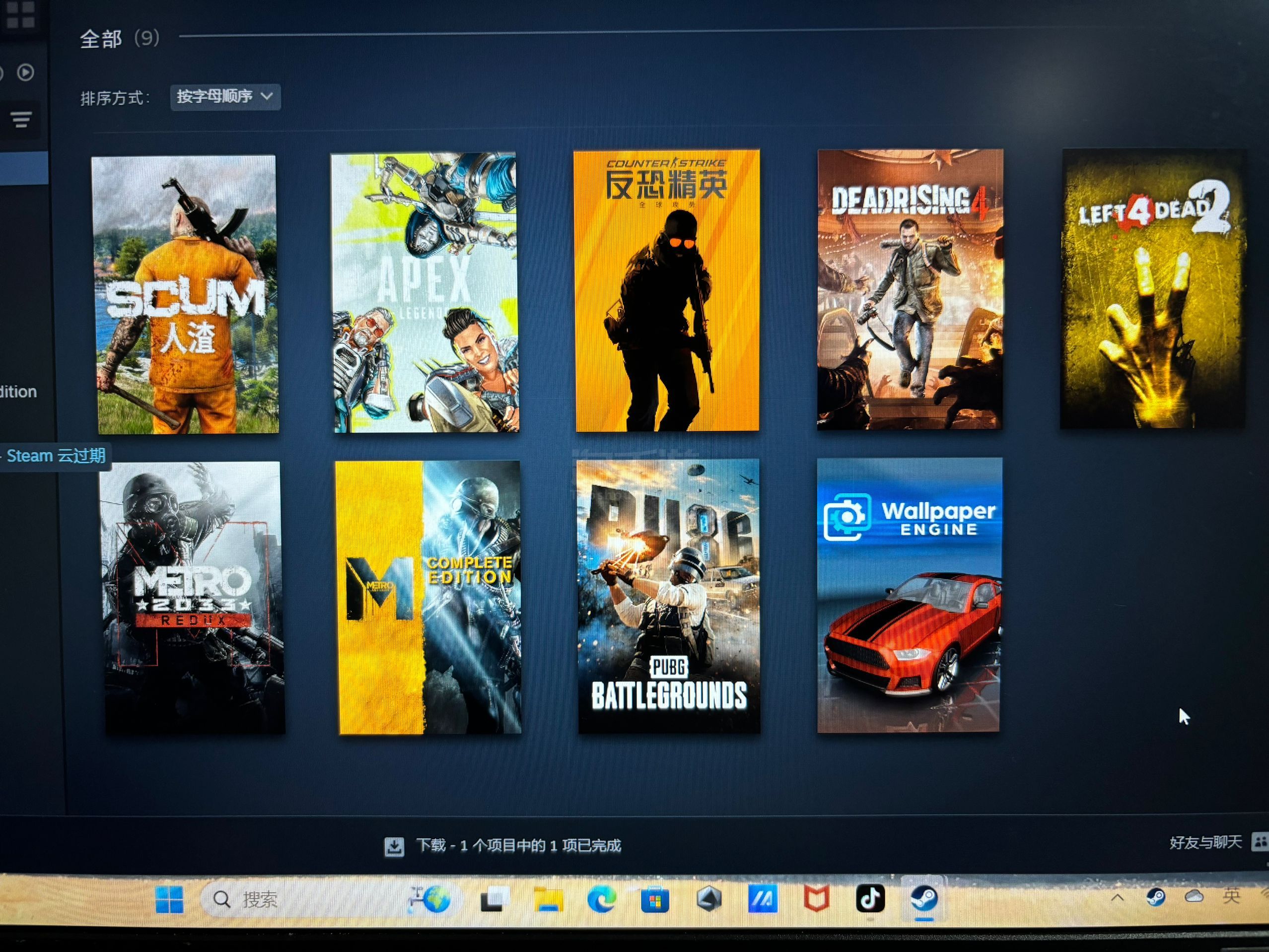Click the OneDrive cloud tray icon
The width and height of the screenshot is (1269, 952).
coord(1194,896)
